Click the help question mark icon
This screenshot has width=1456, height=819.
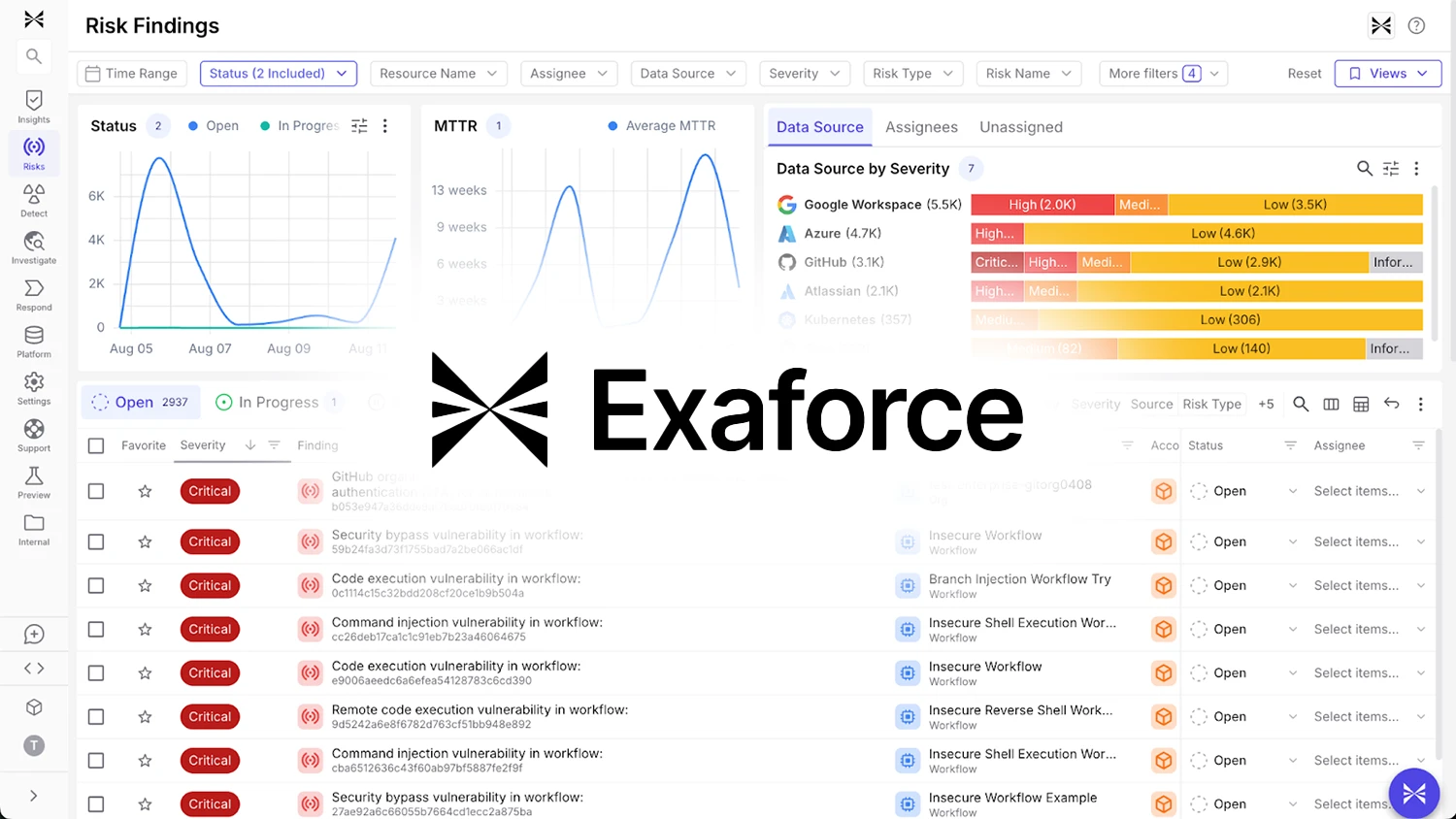[1416, 25]
